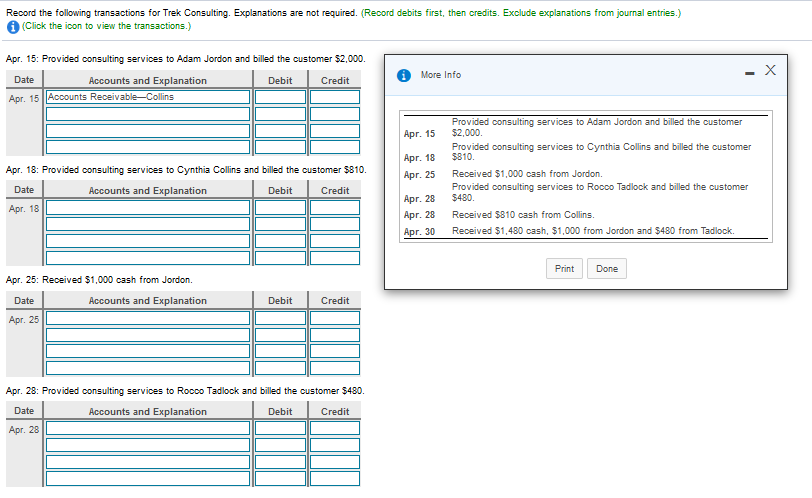The image size is (812, 498).
Task: Click the 'Apr. 25: Received $1,000 cash from Jordon.' heading
Action: pos(99,280)
